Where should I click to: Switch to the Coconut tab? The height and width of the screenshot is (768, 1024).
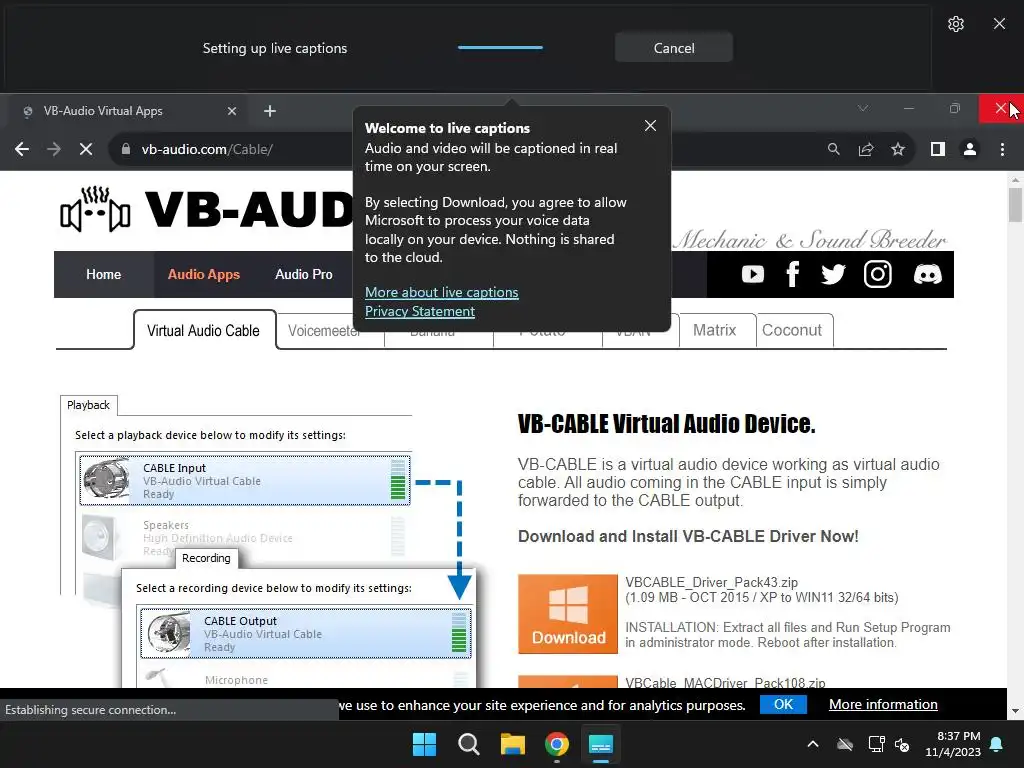tap(792, 330)
